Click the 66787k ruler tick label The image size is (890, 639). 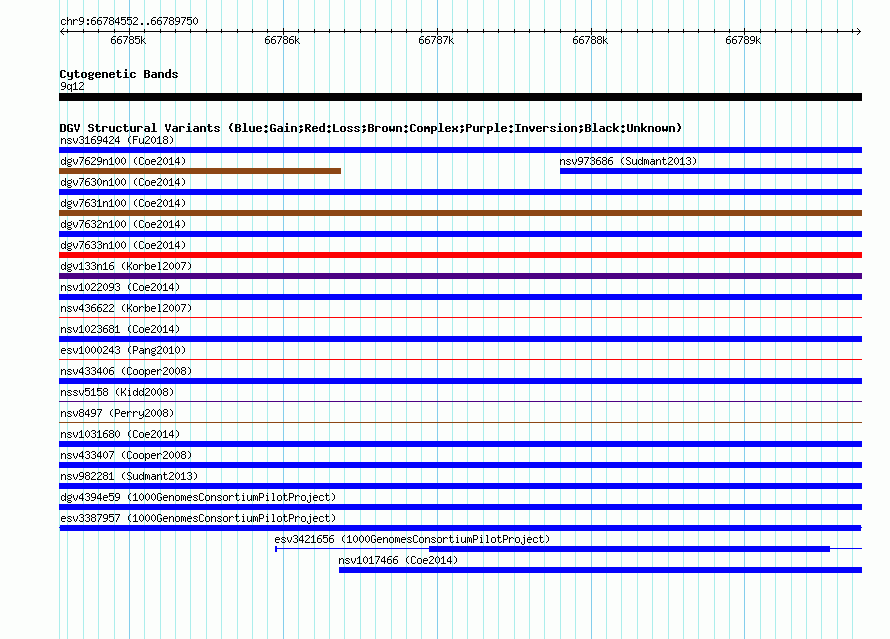436,40
